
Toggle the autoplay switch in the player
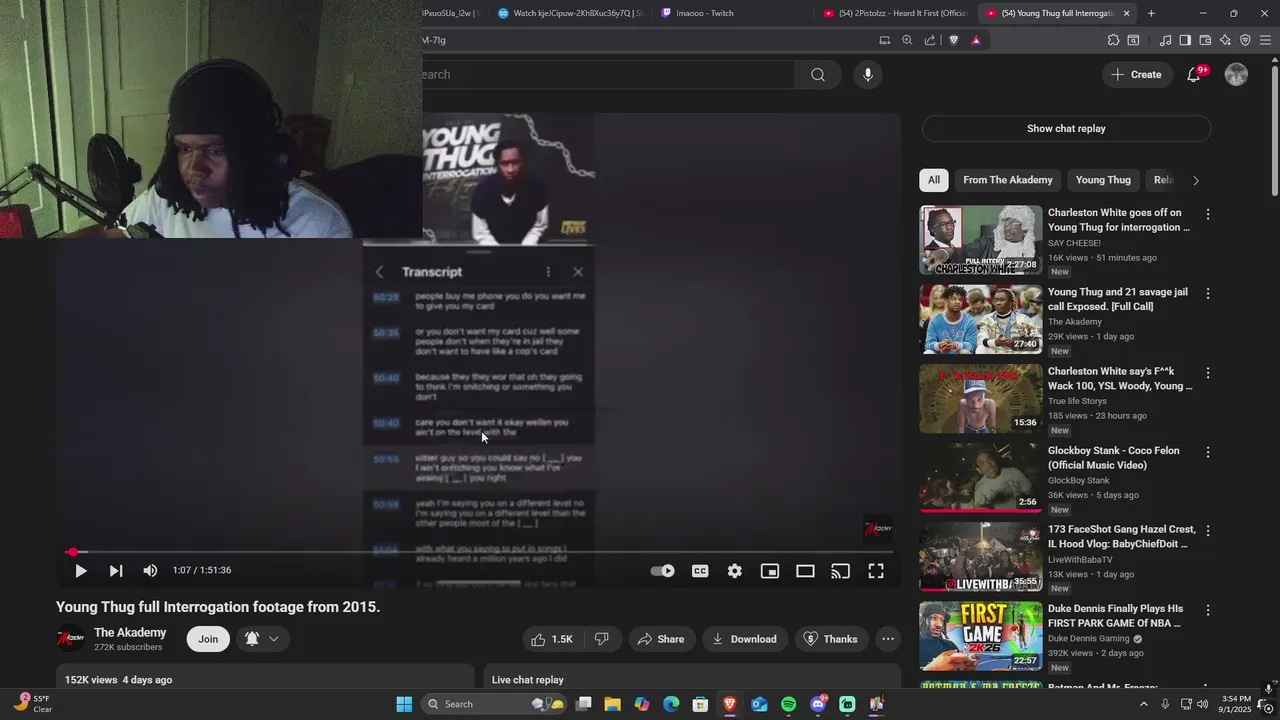[662, 571]
